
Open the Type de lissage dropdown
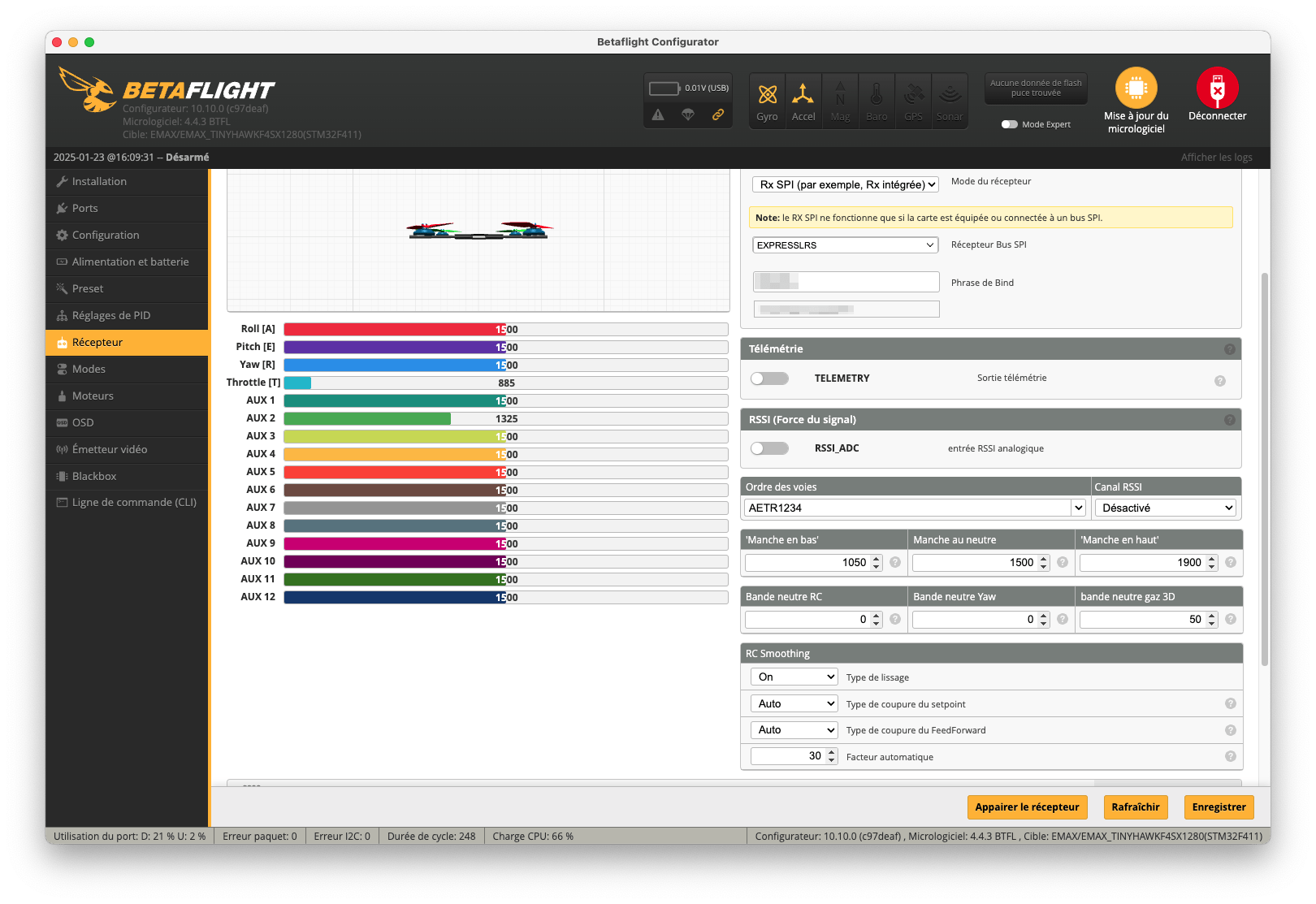tap(794, 677)
